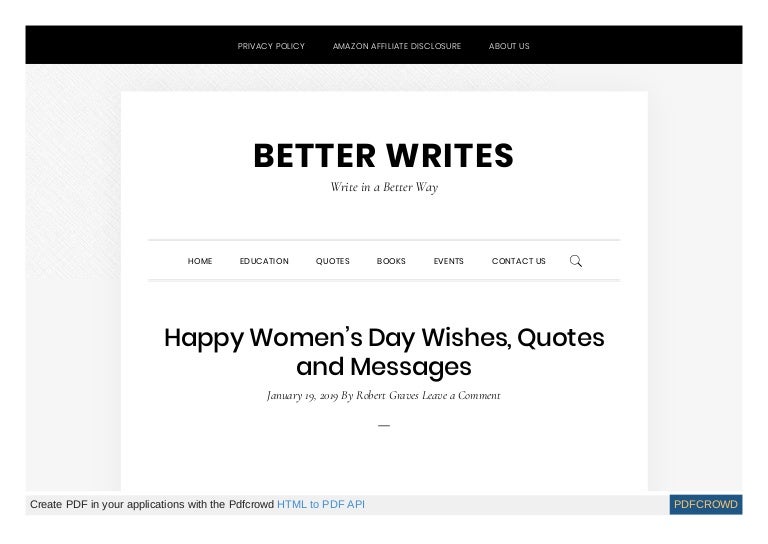Click the Create PDF banner text
Screen dimensions: 768x544
[152, 504]
